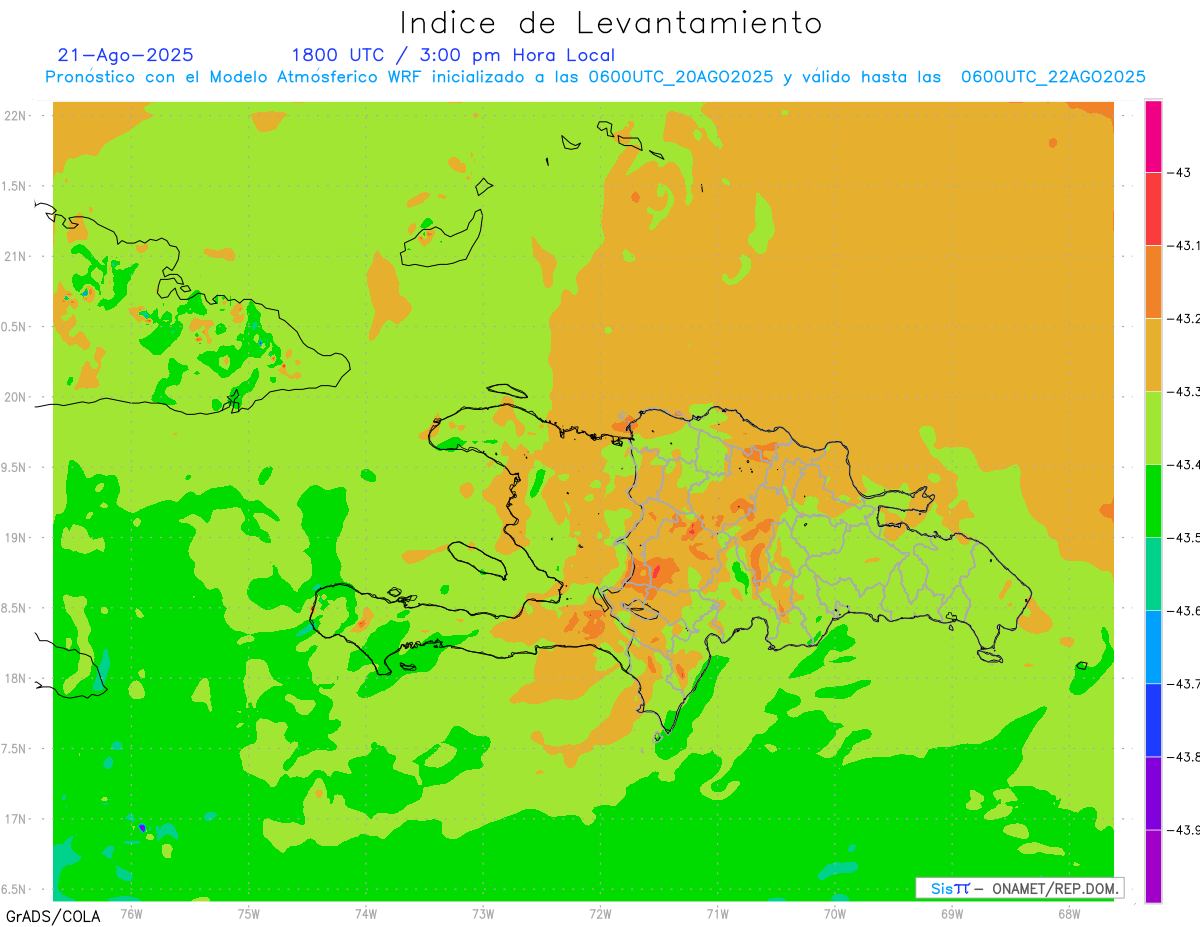Viewport: 1200px width, 927px height.
Task: Click the 'SisTT - ONAMET/REP.DOM.' credit box
Action: point(1019,888)
